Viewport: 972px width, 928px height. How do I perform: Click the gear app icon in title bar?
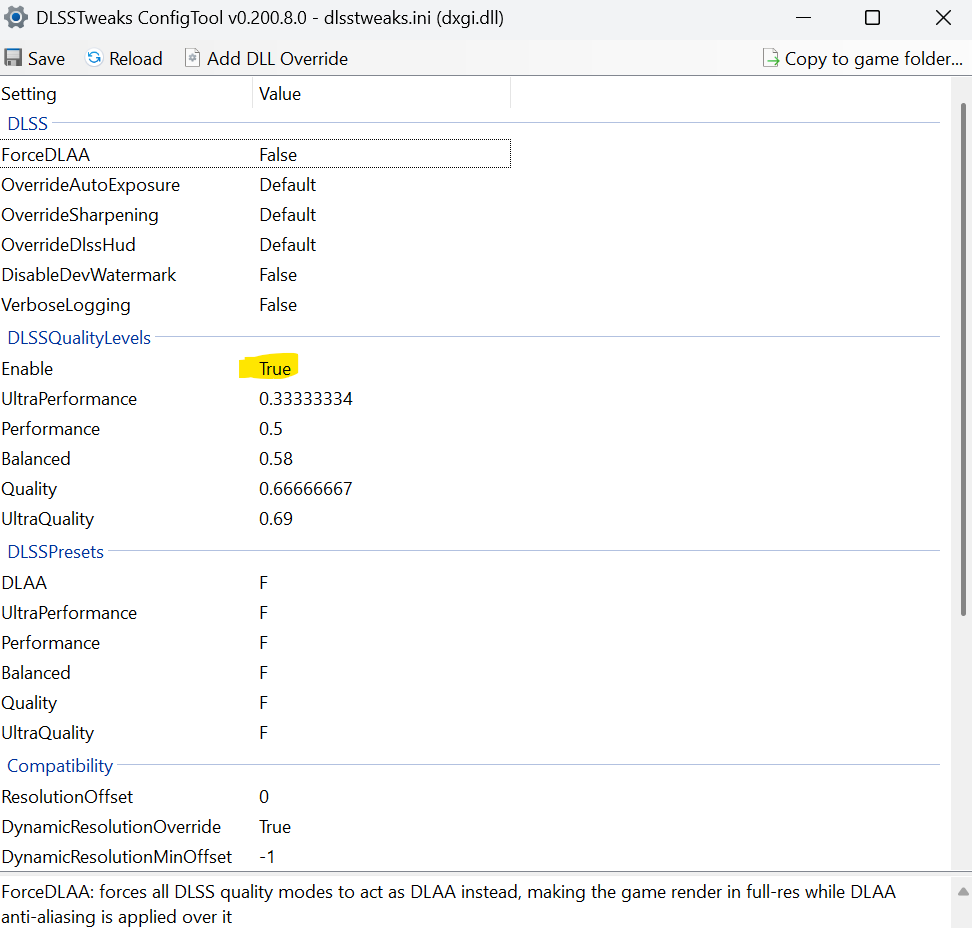click(16, 18)
